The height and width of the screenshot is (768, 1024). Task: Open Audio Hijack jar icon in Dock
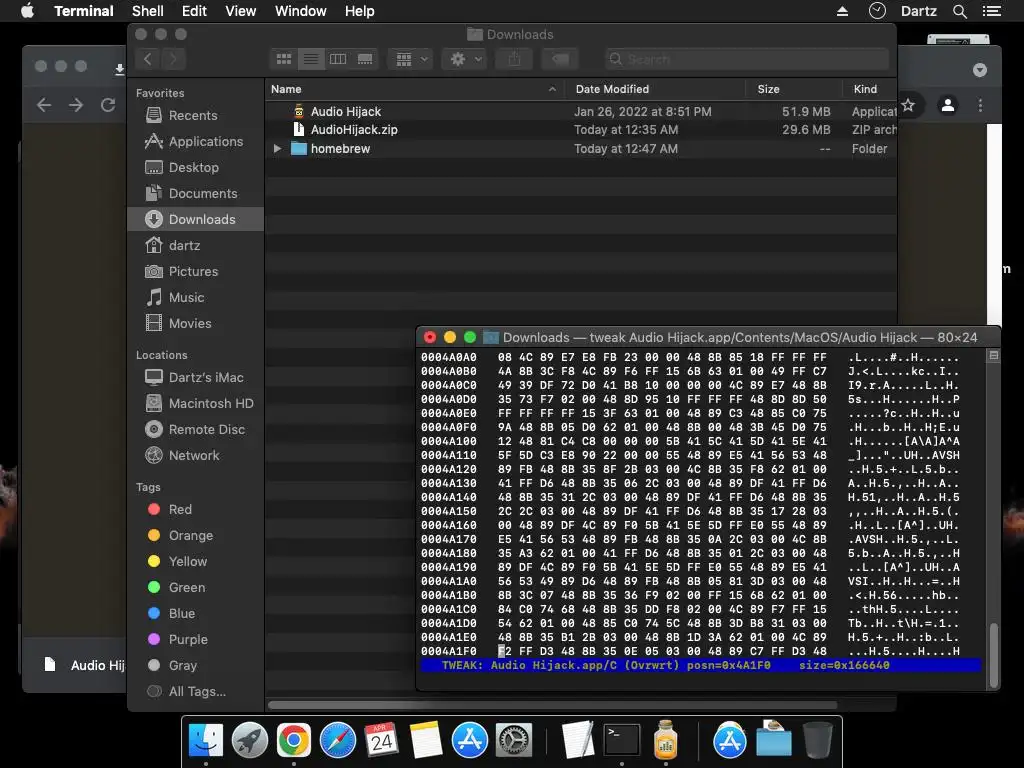(665, 741)
